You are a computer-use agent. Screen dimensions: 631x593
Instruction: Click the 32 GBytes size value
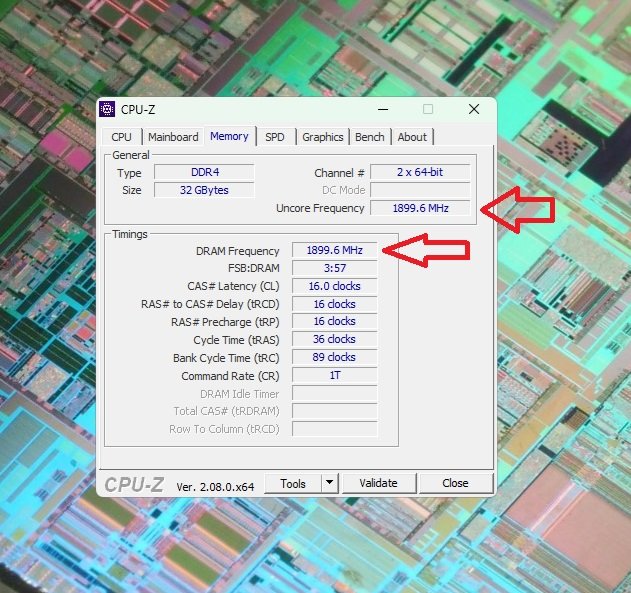coord(204,190)
